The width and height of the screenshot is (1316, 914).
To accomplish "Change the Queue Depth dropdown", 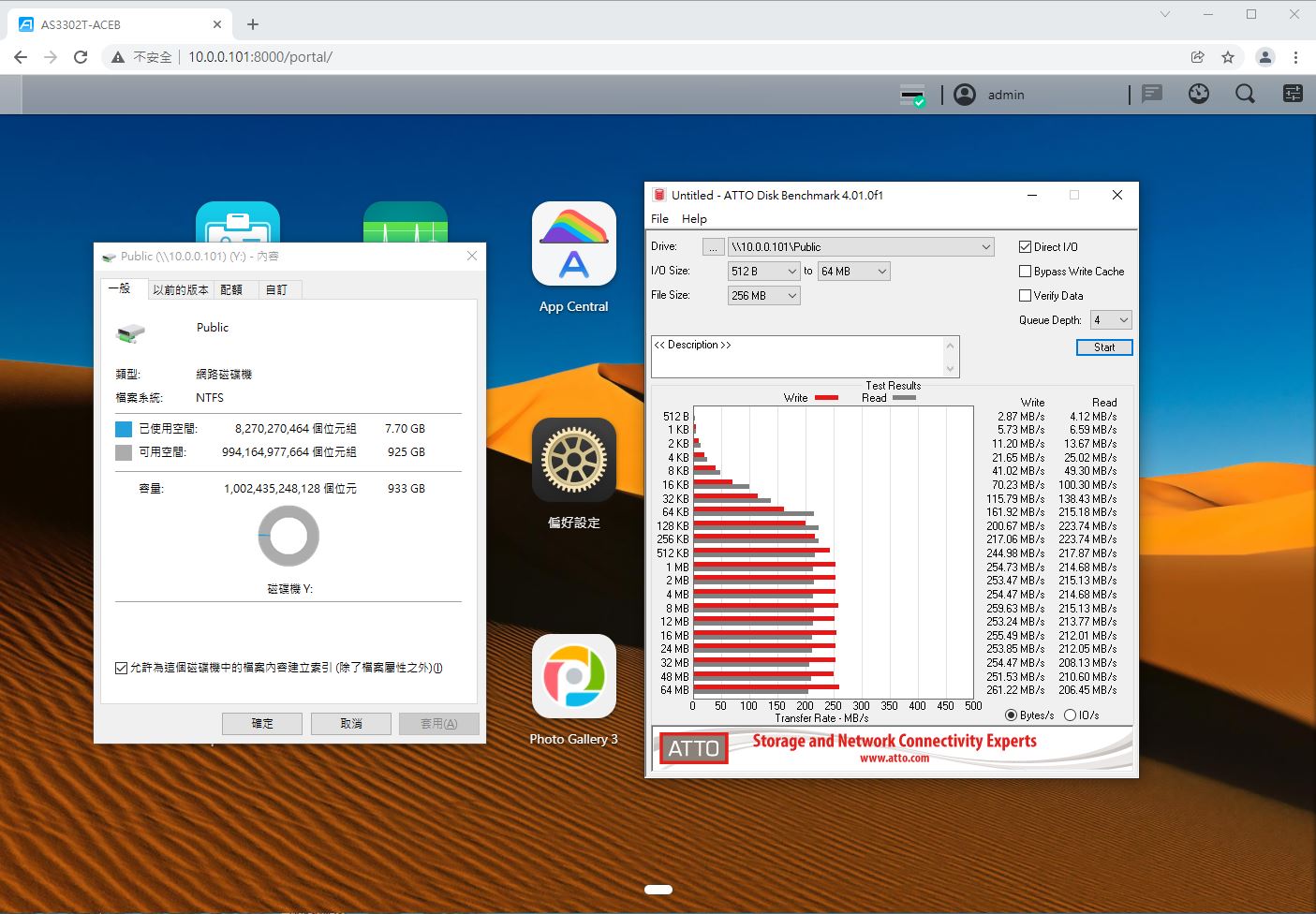I will [x=1111, y=320].
